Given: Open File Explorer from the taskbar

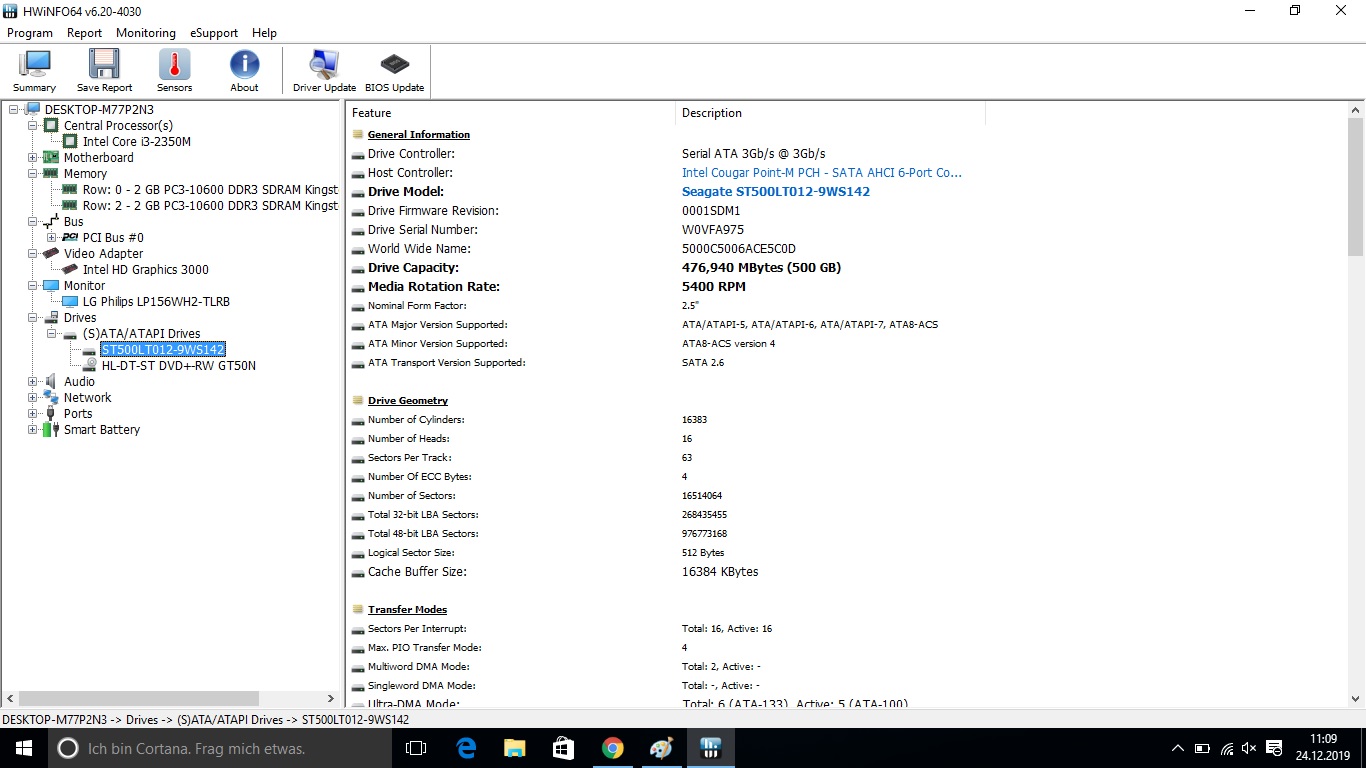Looking at the screenshot, I should [514, 748].
